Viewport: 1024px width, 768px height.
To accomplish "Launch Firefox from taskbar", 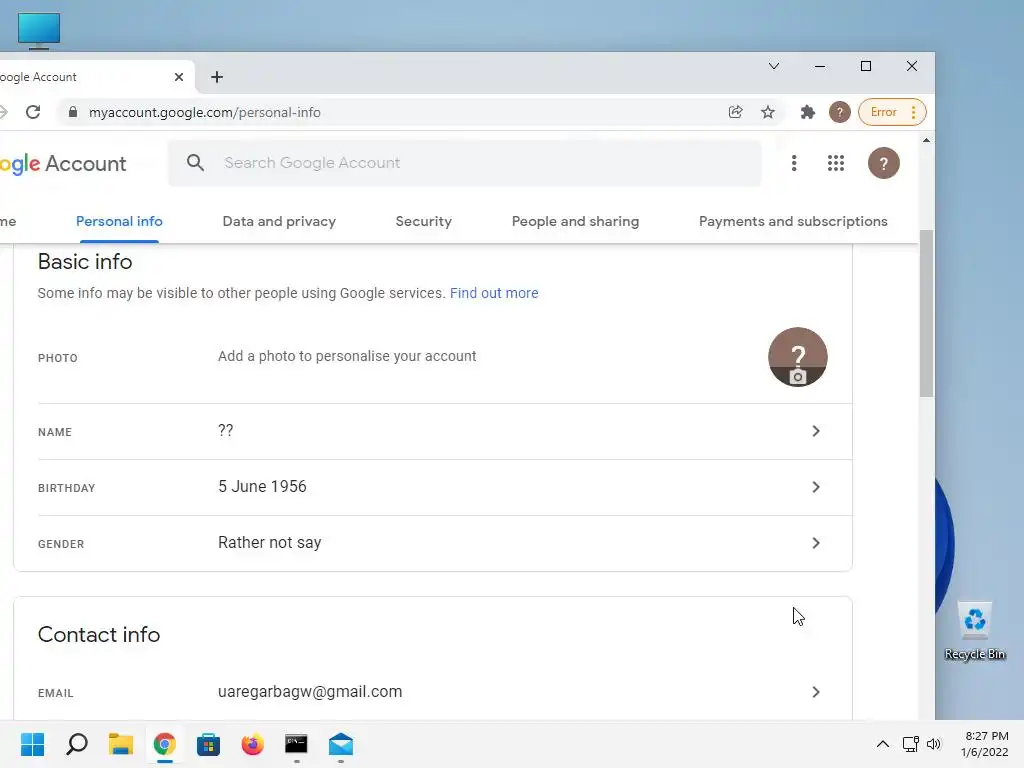I will [x=252, y=744].
